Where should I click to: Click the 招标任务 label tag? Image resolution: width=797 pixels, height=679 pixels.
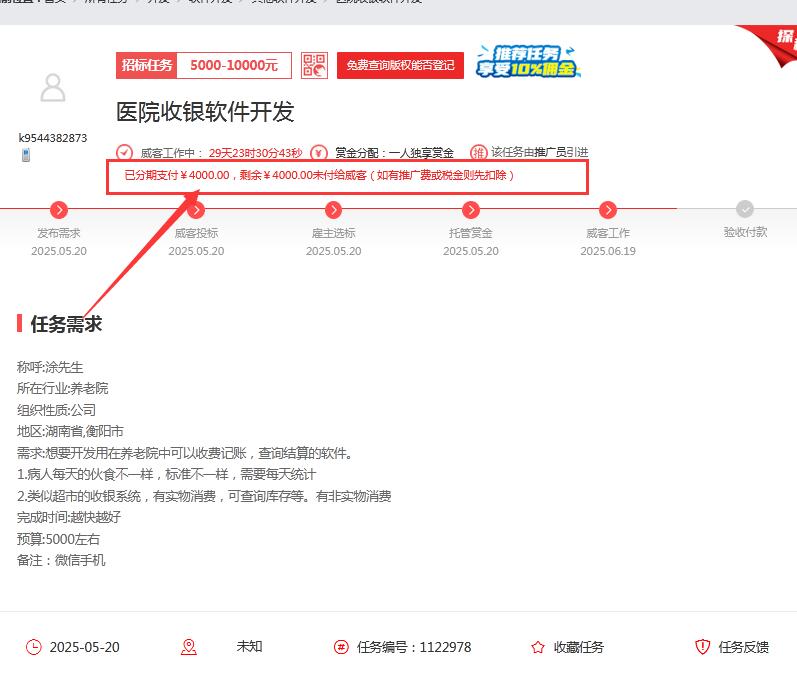(x=146, y=65)
